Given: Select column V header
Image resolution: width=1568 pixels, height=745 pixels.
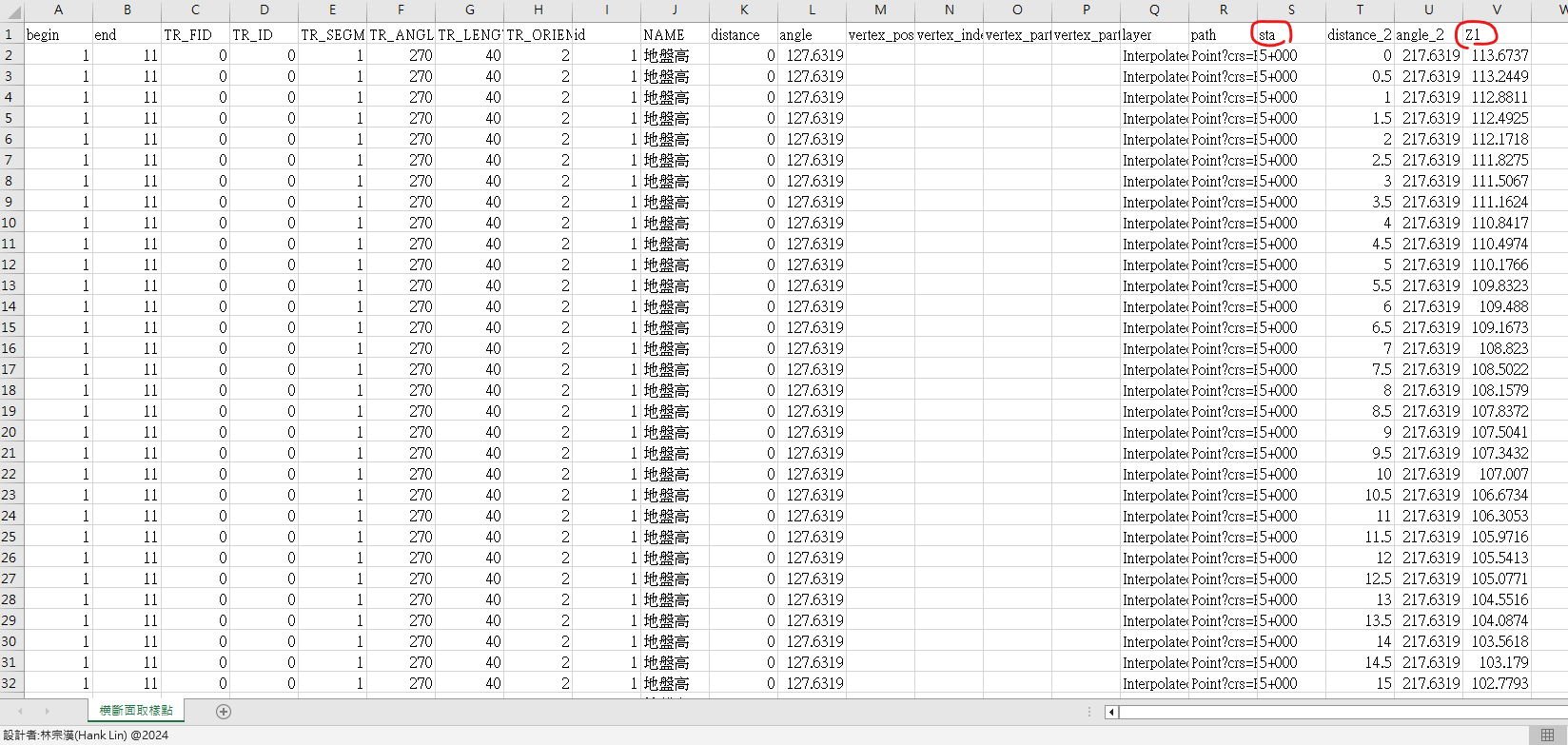Looking at the screenshot, I should point(1497,10).
